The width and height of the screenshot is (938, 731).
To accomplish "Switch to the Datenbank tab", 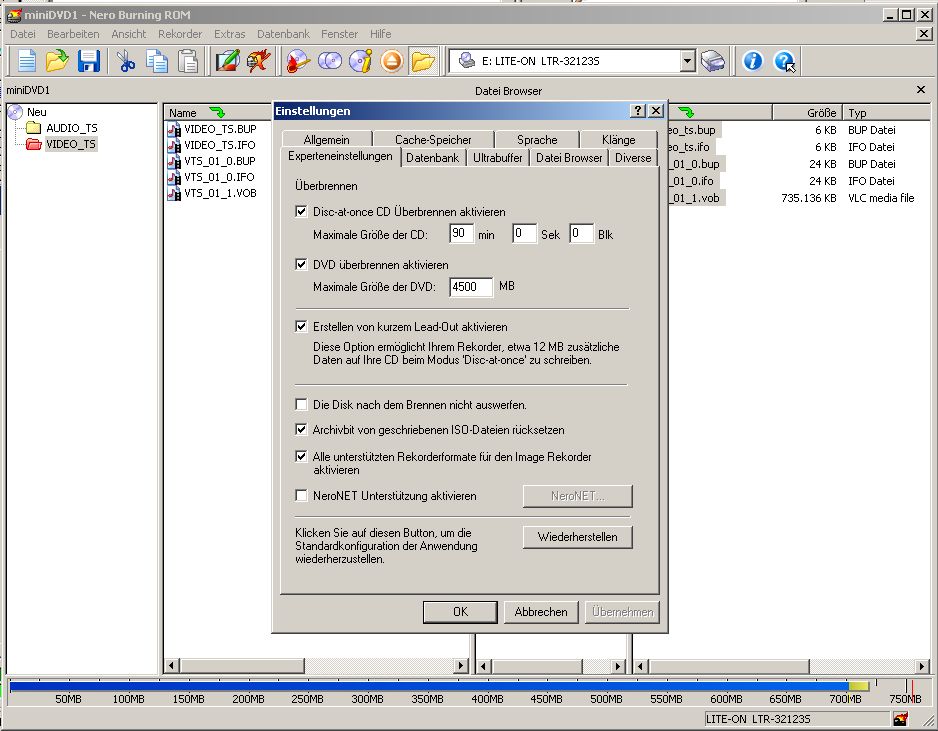I will pyautogui.click(x=433, y=158).
